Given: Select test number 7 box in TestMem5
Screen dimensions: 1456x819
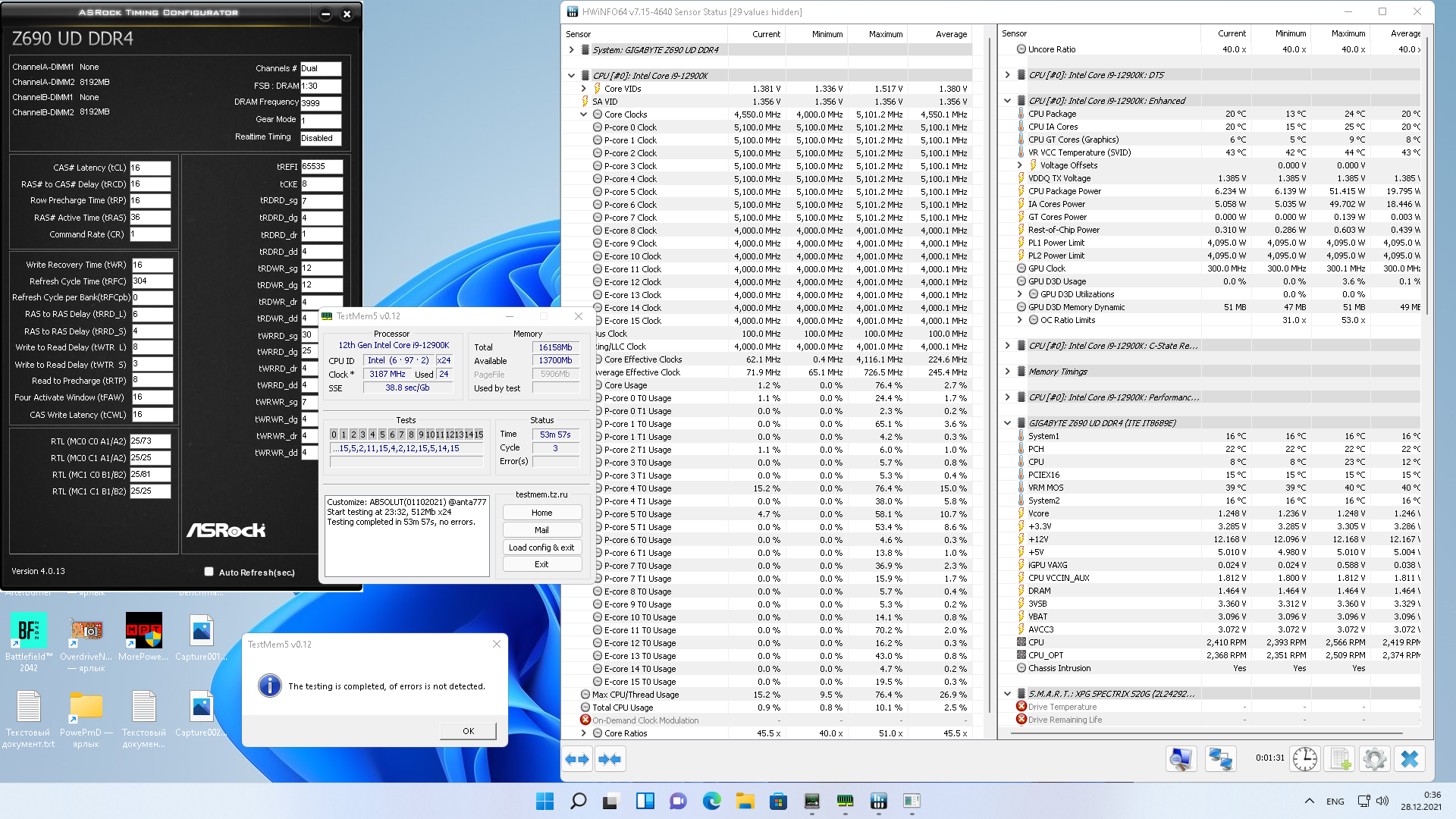Looking at the screenshot, I should (x=402, y=435).
